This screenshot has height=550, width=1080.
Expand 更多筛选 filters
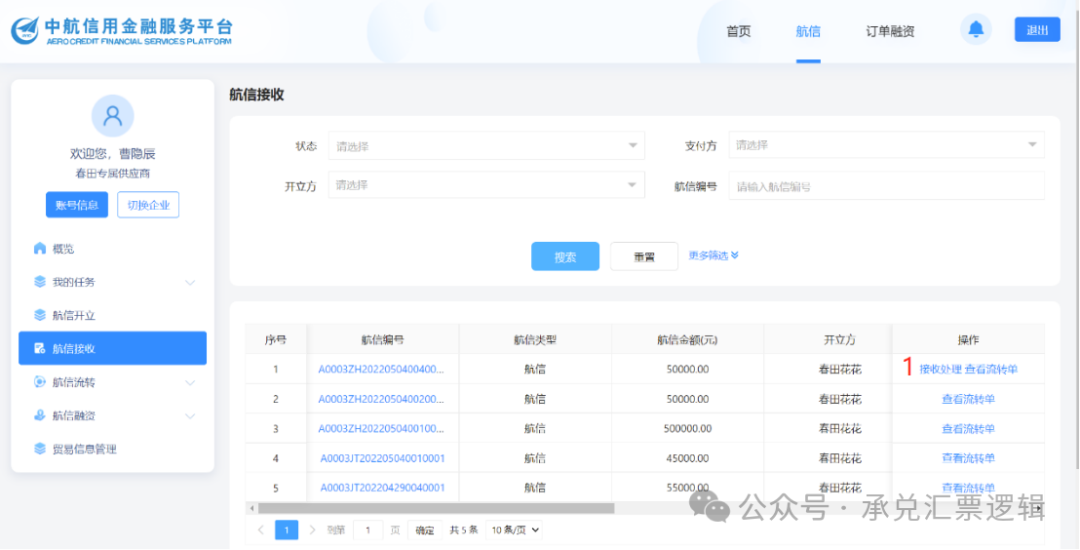coord(714,255)
